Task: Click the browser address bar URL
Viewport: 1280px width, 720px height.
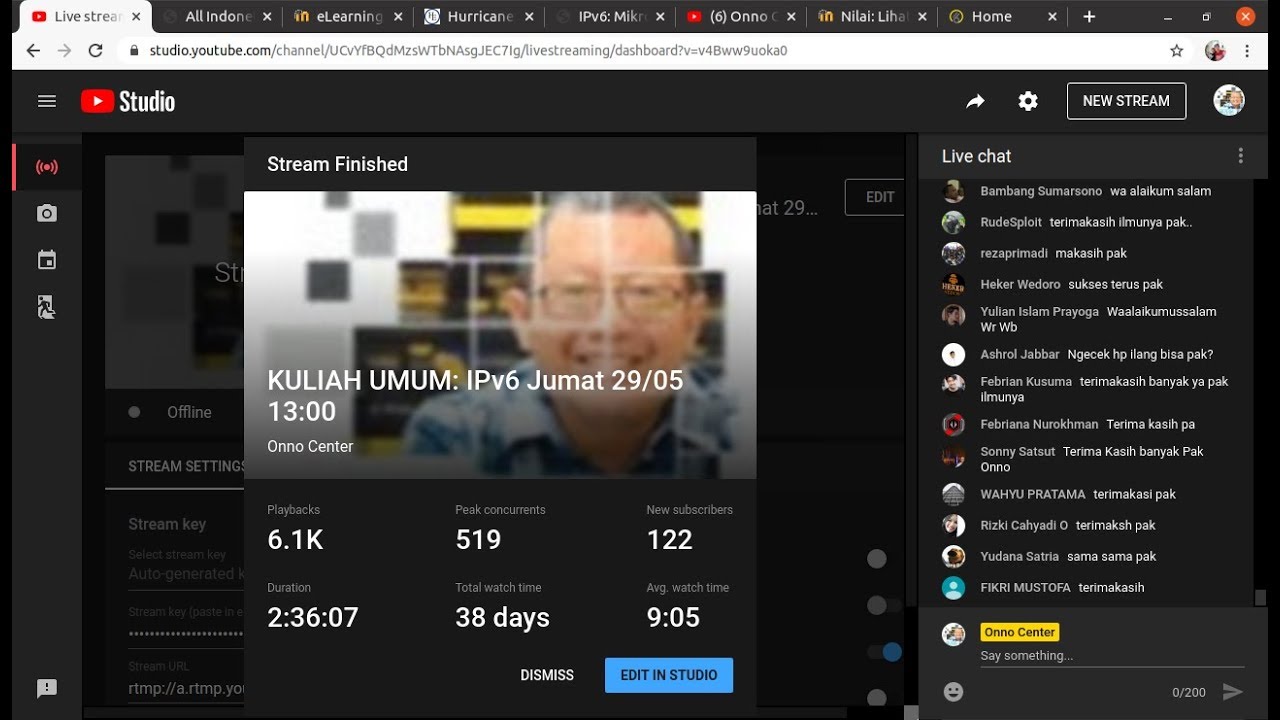Action: point(469,50)
